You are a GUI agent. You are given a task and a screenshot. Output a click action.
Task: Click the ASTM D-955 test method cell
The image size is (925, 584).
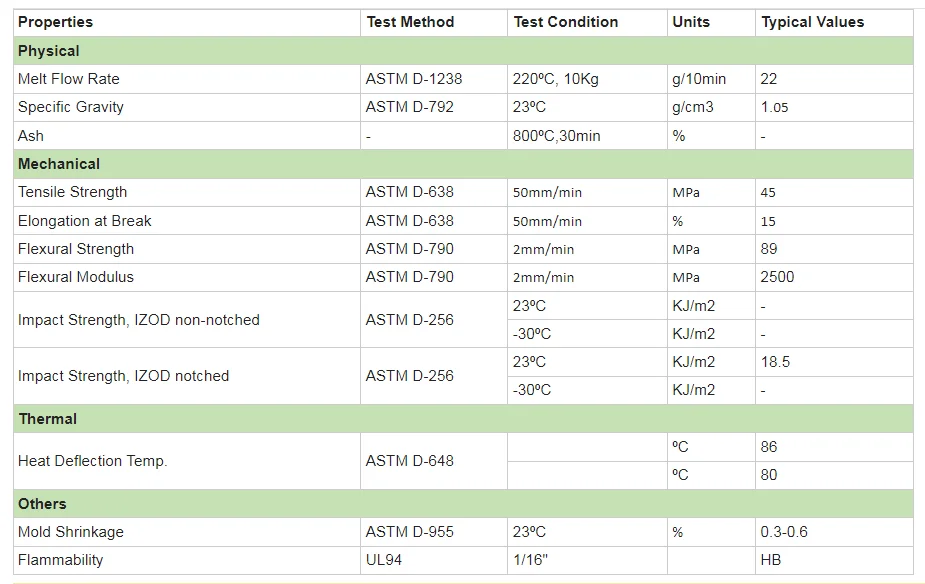pos(409,532)
